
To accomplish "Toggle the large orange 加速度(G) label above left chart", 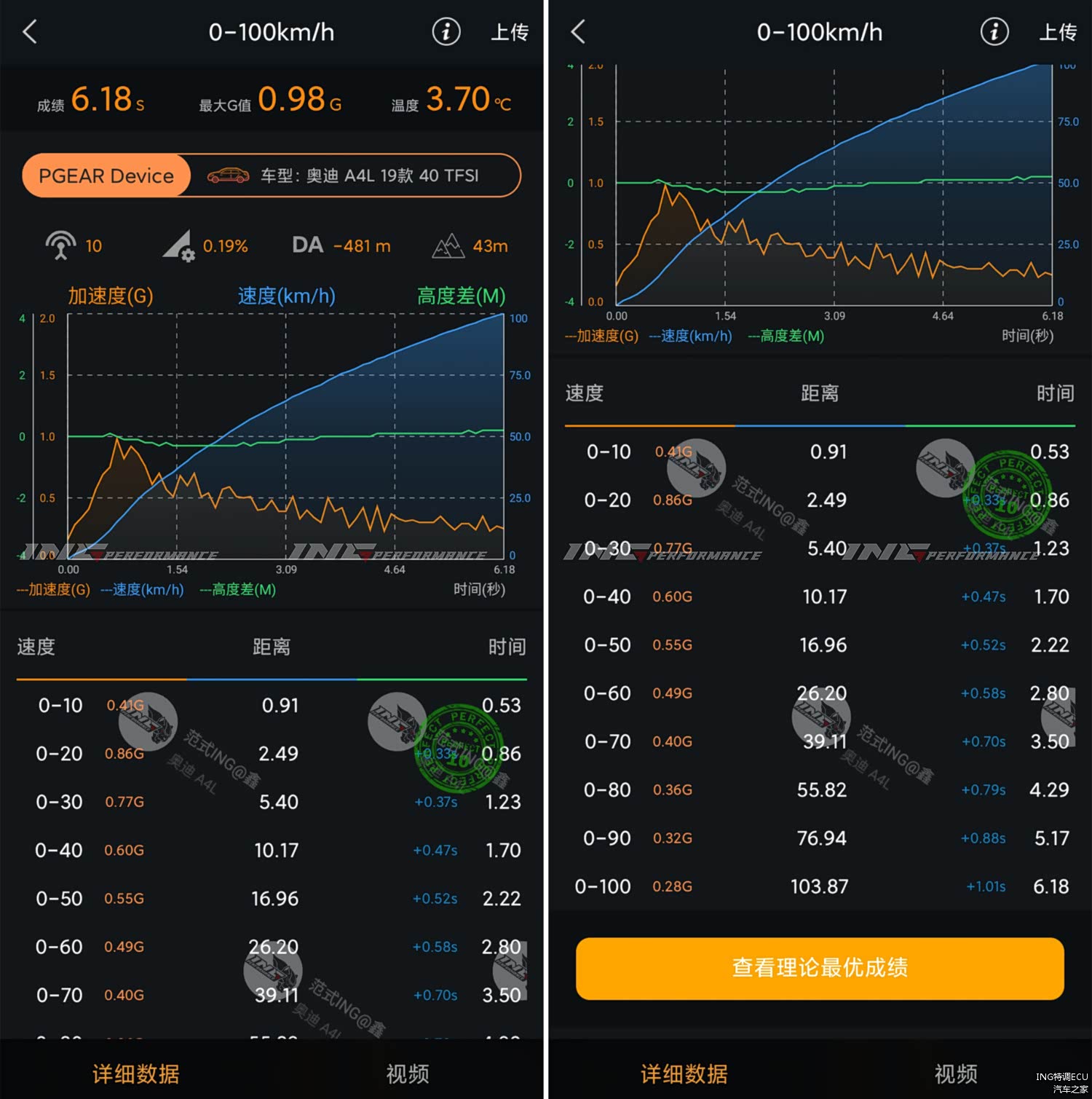I will click(111, 296).
